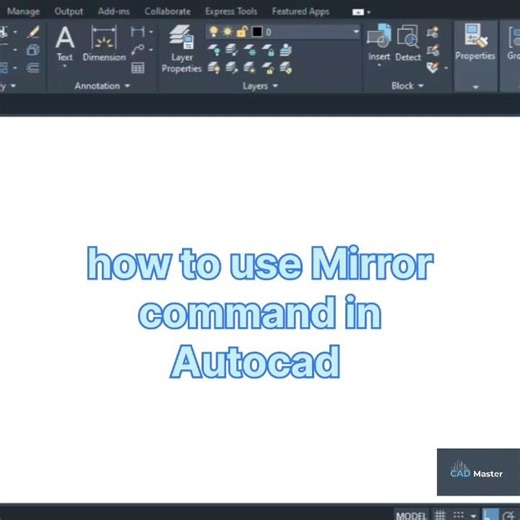Open the Text tool dropdown arrow
Image resolution: width=520 pixels, height=520 pixels.
(x=65, y=66)
